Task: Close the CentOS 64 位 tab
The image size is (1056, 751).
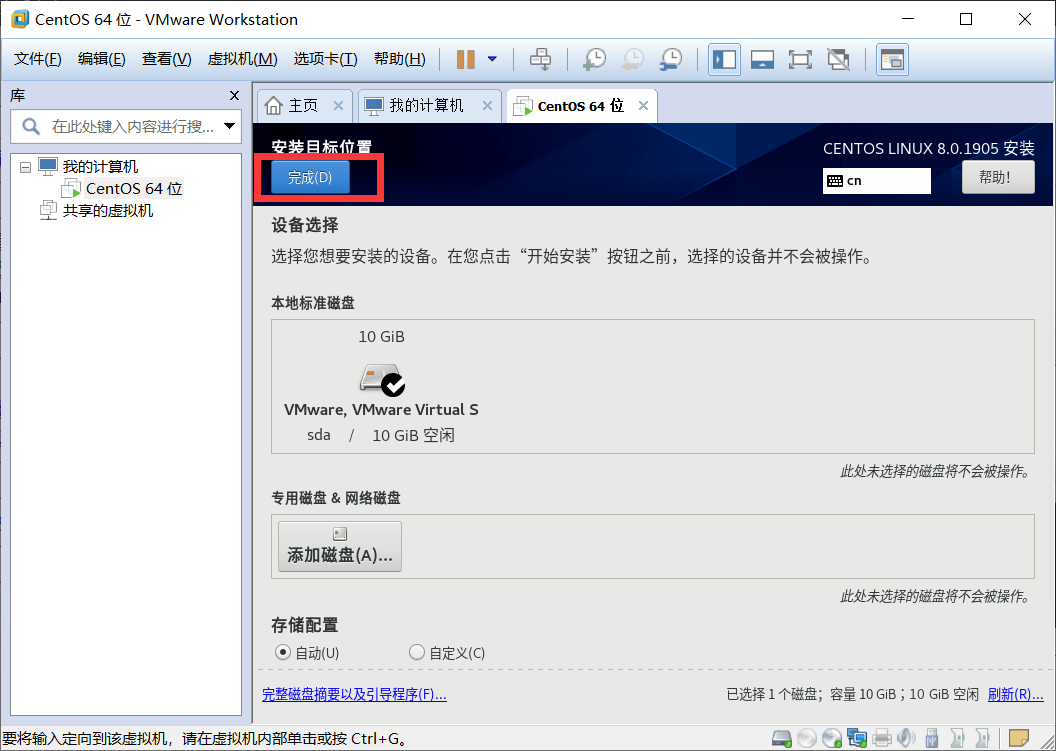Action: [x=643, y=106]
